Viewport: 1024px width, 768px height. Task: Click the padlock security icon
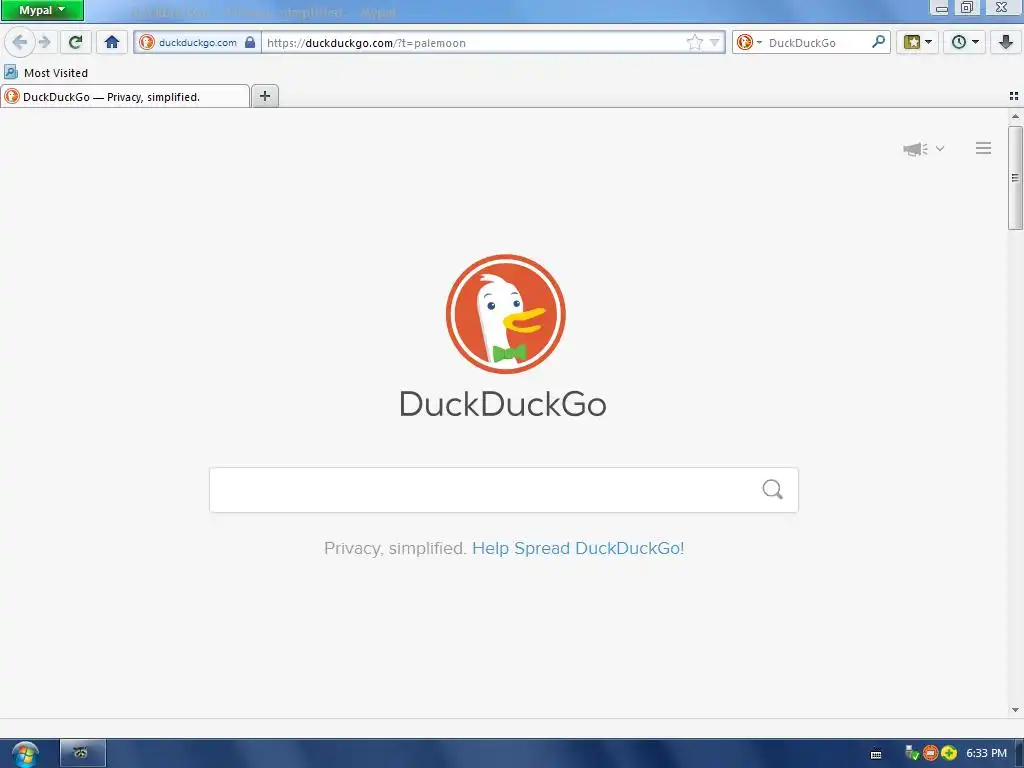[x=250, y=42]
